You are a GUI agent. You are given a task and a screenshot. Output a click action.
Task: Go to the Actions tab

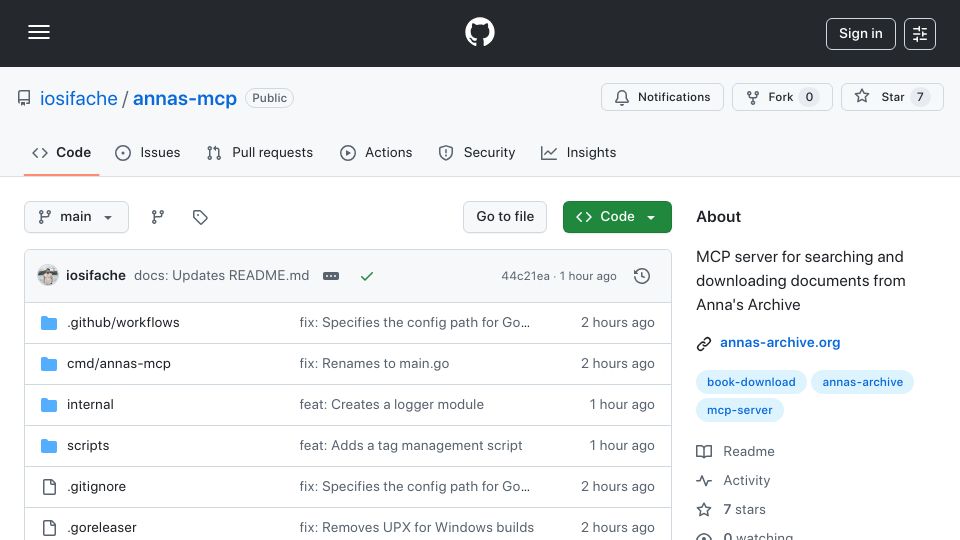pyautogui.click(x=376, y=152)
